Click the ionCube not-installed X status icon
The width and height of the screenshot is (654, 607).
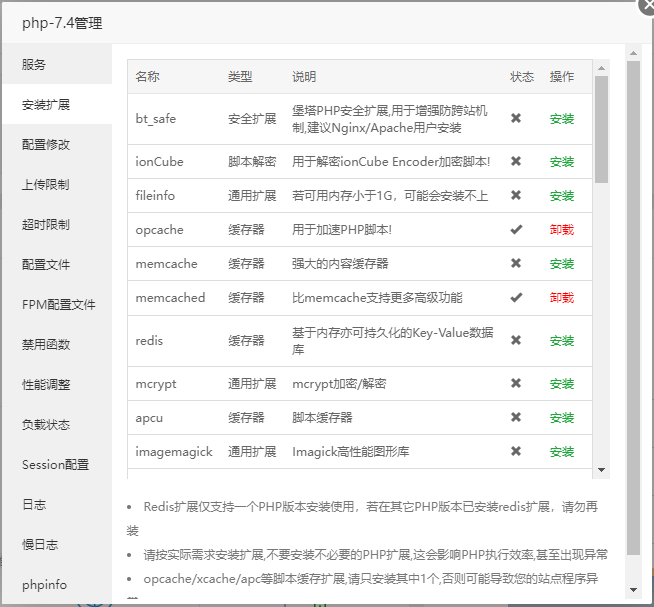coord(516,161)
